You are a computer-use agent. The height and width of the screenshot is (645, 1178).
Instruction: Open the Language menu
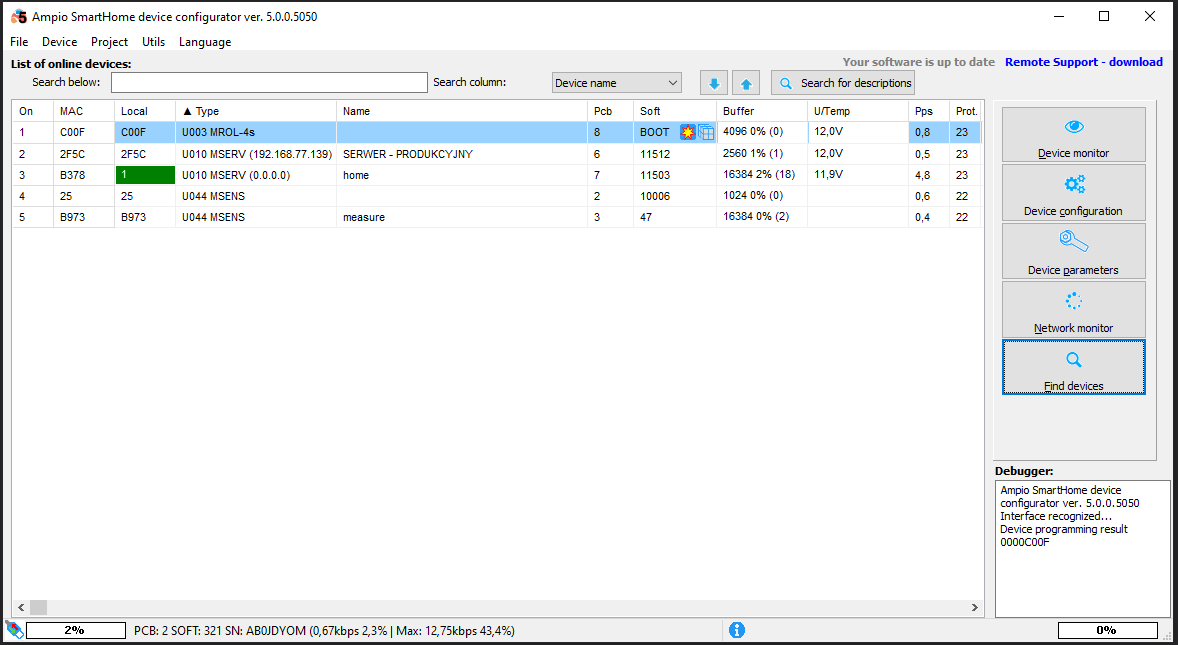coord(205,42)
